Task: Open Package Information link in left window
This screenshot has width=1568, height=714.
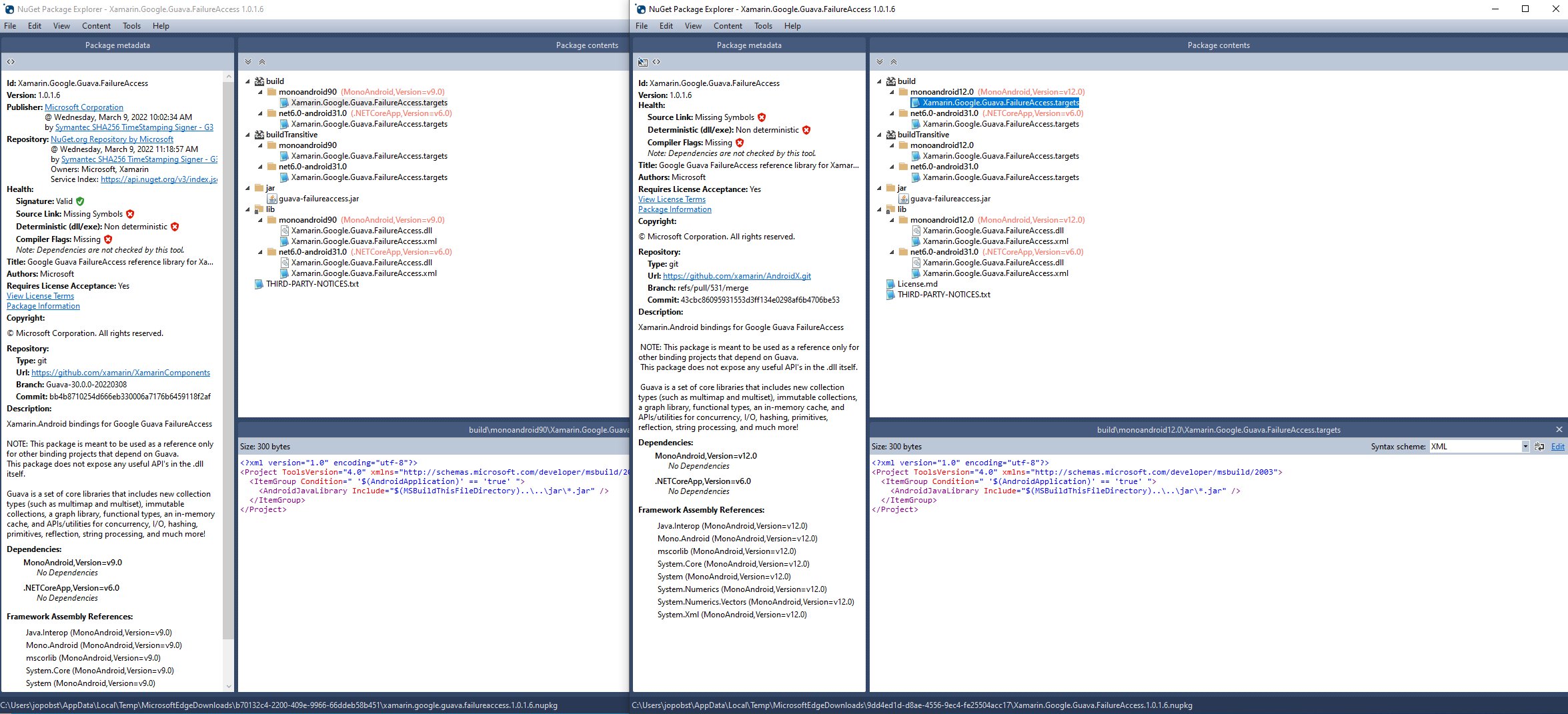Action: (x=43, y=306)
